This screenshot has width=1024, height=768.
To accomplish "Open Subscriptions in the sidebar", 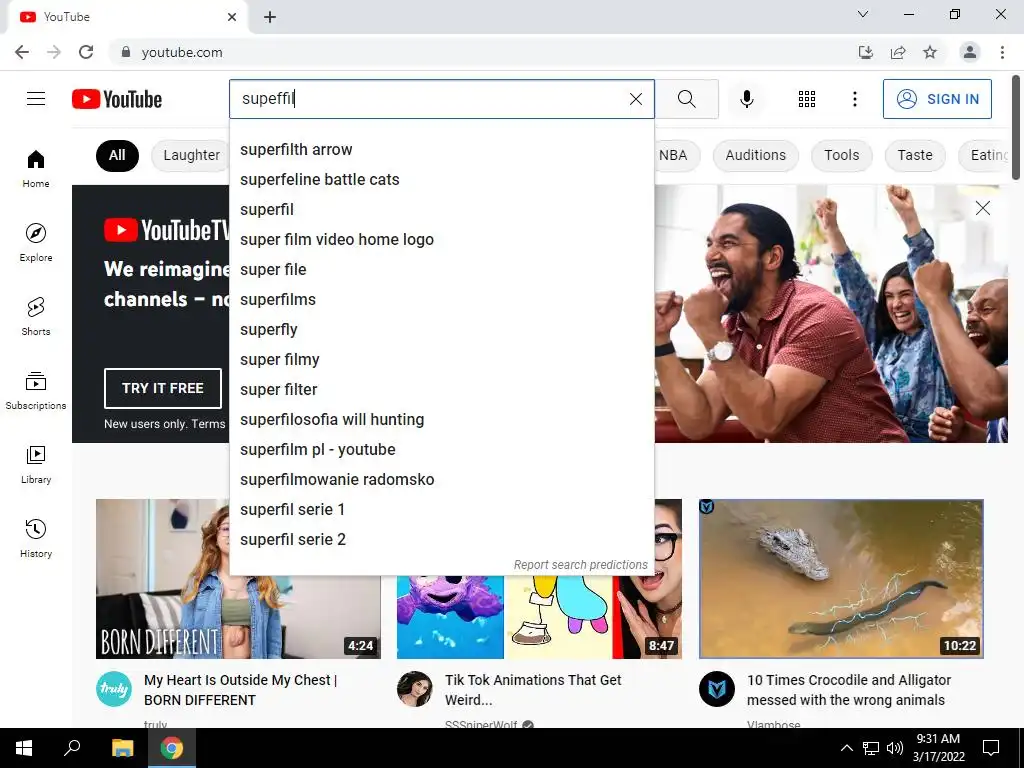I will [x=36, y=391].
